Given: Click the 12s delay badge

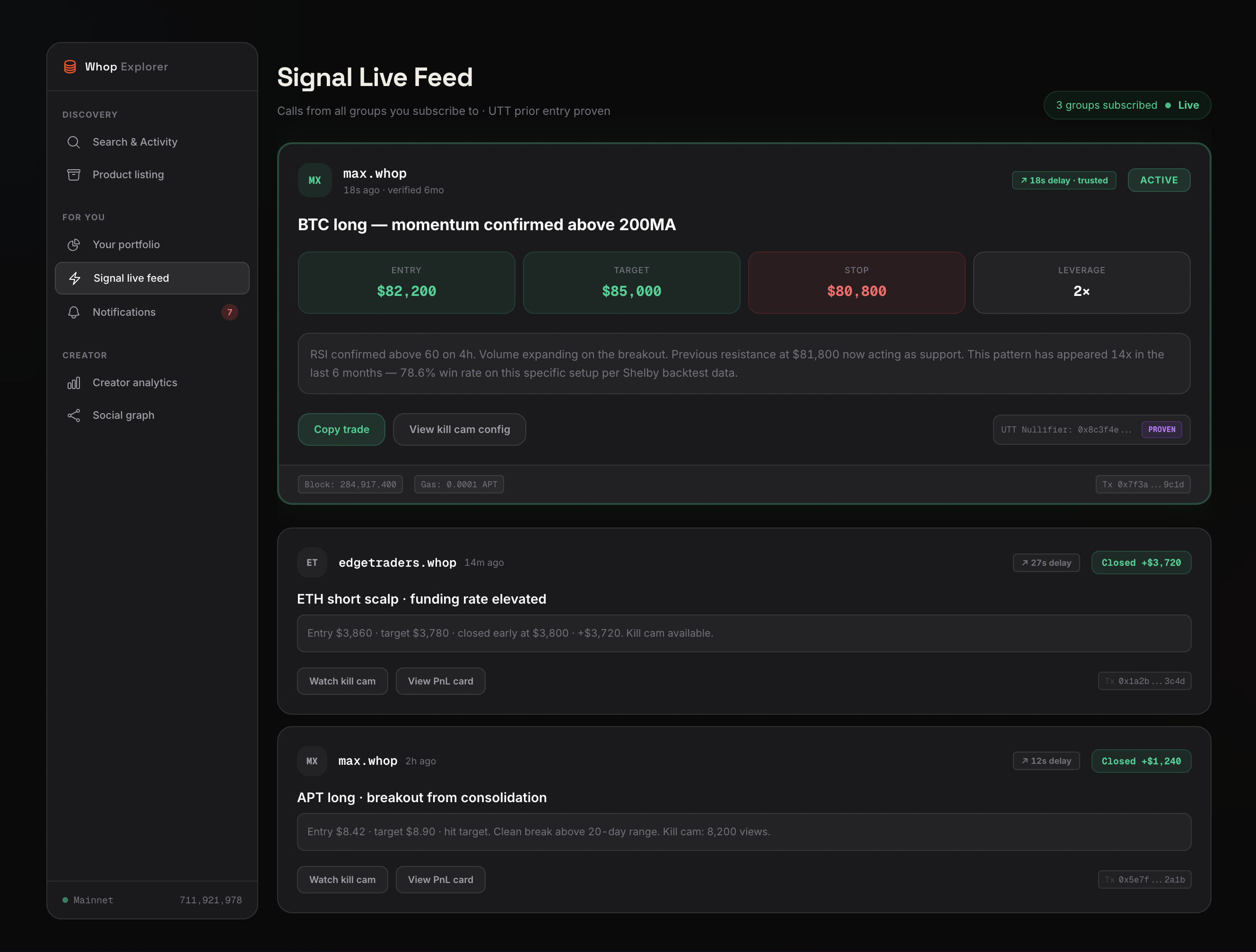Looking at the screenshot, I should [1047, 761].
